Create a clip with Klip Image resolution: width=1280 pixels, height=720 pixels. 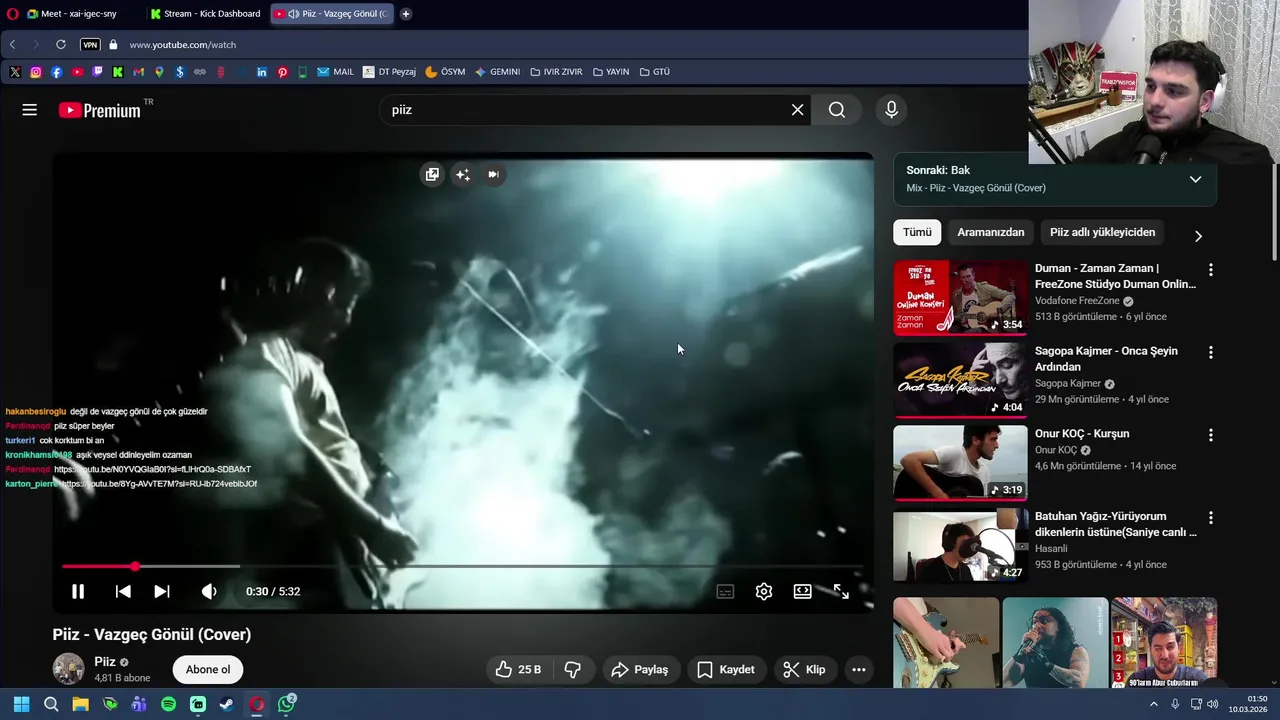coord(804,669)
